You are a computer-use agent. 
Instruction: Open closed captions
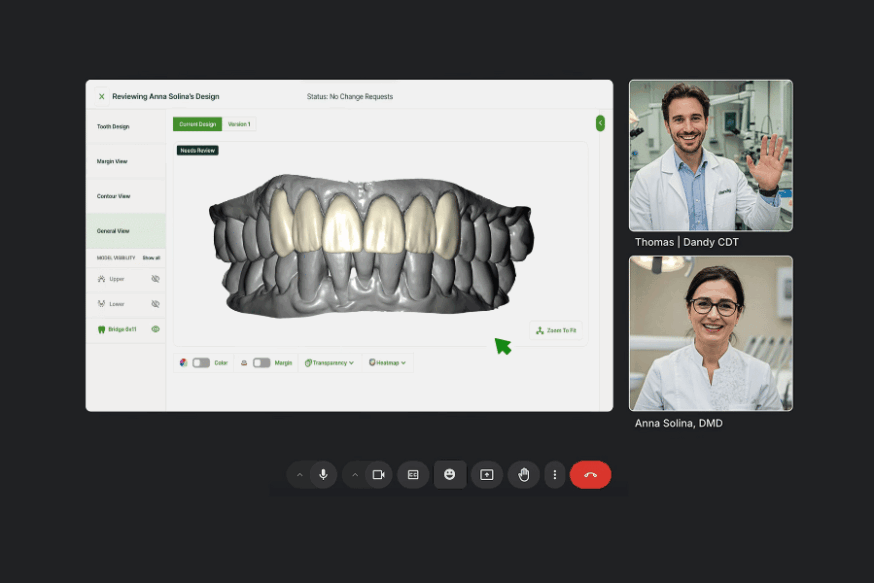coord(413,475)
